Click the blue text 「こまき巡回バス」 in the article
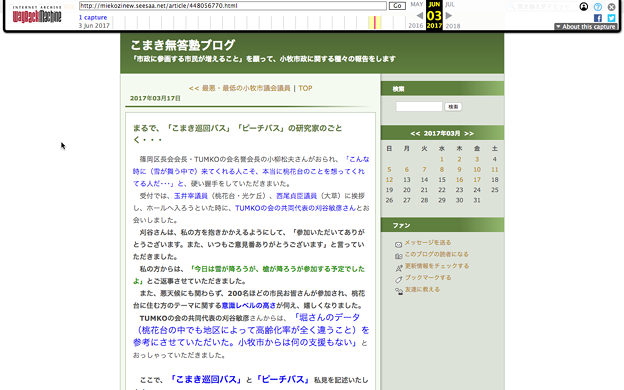This screenshot has height=390, width=624. point(206,379)
